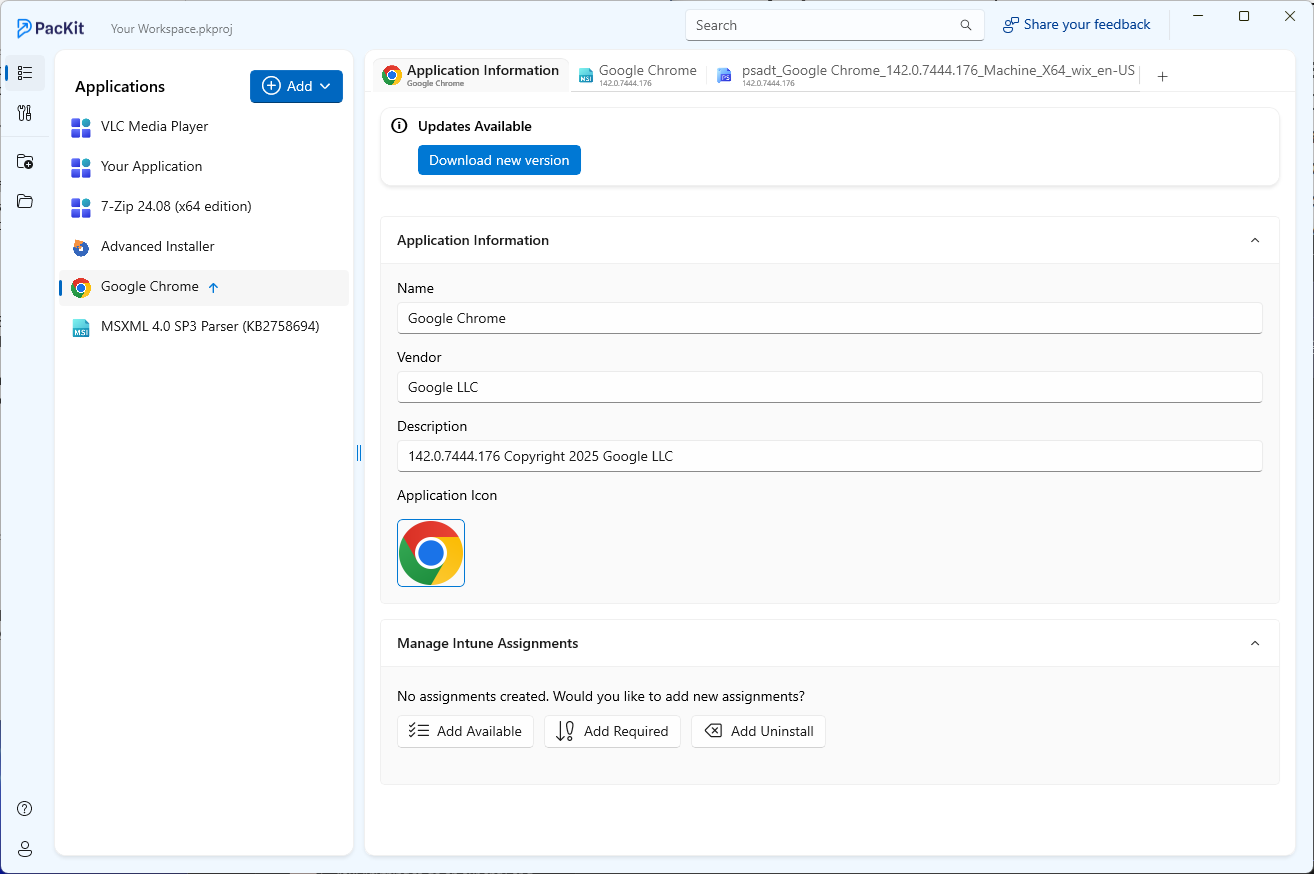The height and width of the screenshot is (874, 1314).
Task: Click Download new version button
Action: point(499,160)
